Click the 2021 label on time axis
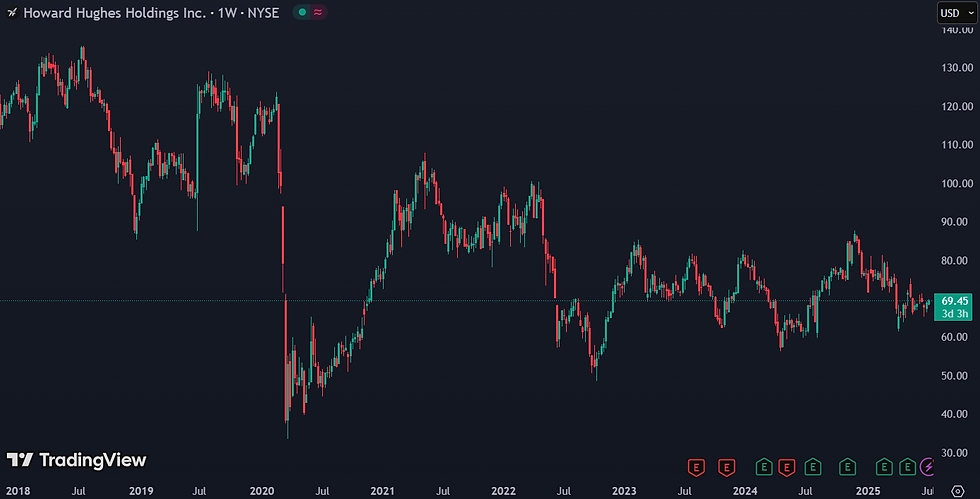 point(382,491)
